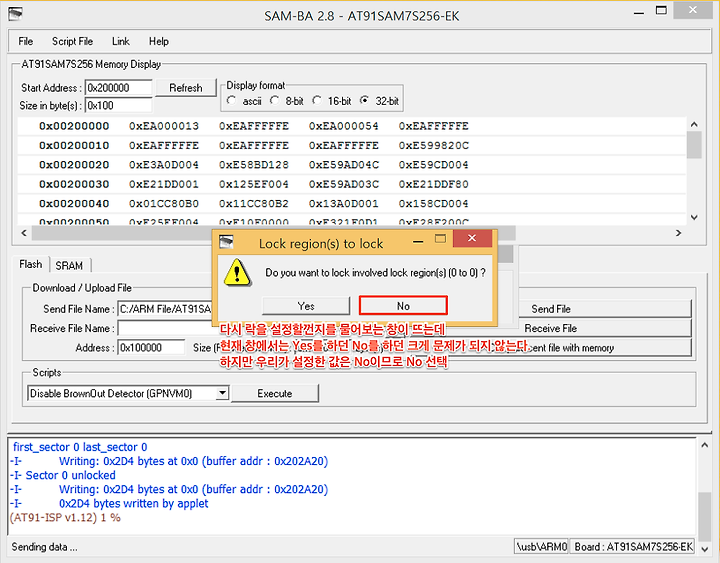Choose No in lock region dialog
Viewport: 720px width, 563px height.
pyautogui.click(x=403, y=306)
